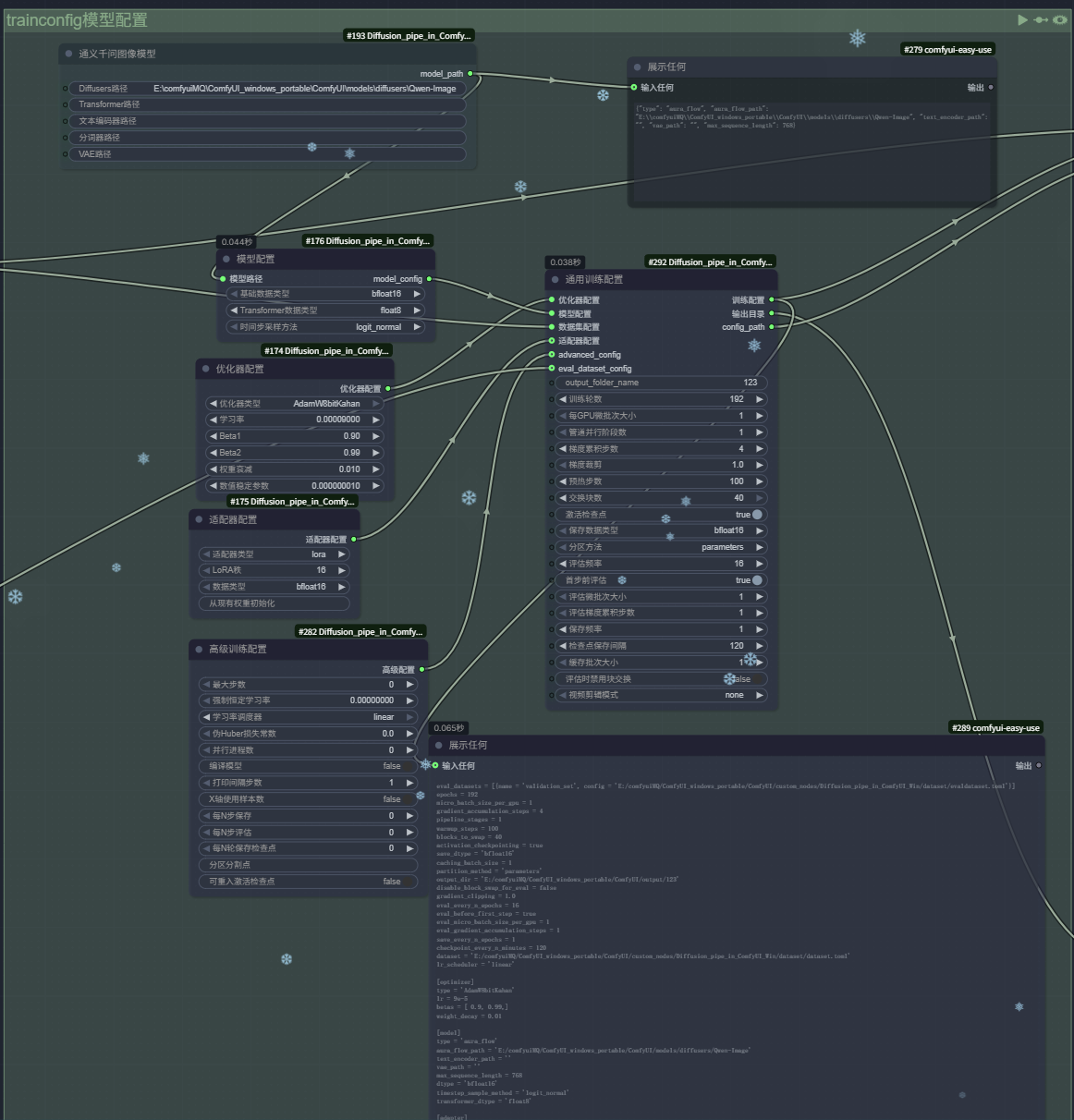This screenshot has height=1120, width=1074.
Task: Click the 文本编码器路径 field
Action: click(x=268, y=121)
